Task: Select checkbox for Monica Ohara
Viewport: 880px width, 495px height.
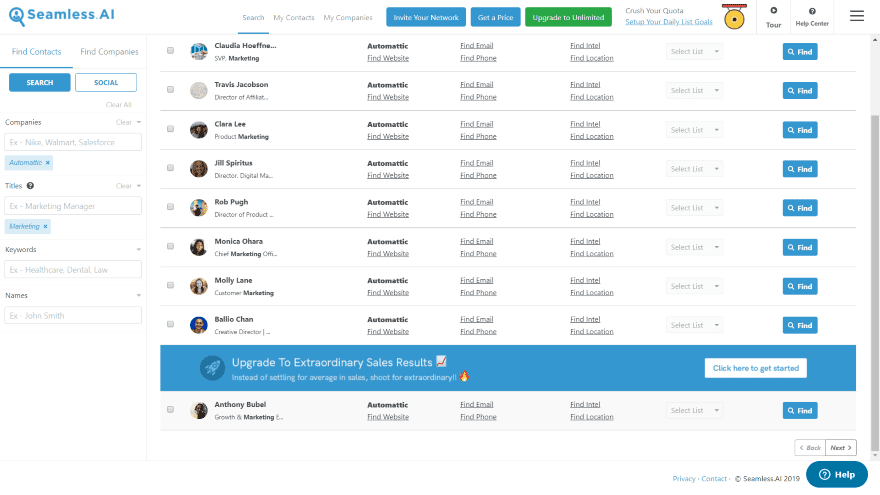Action: (170, 246)
